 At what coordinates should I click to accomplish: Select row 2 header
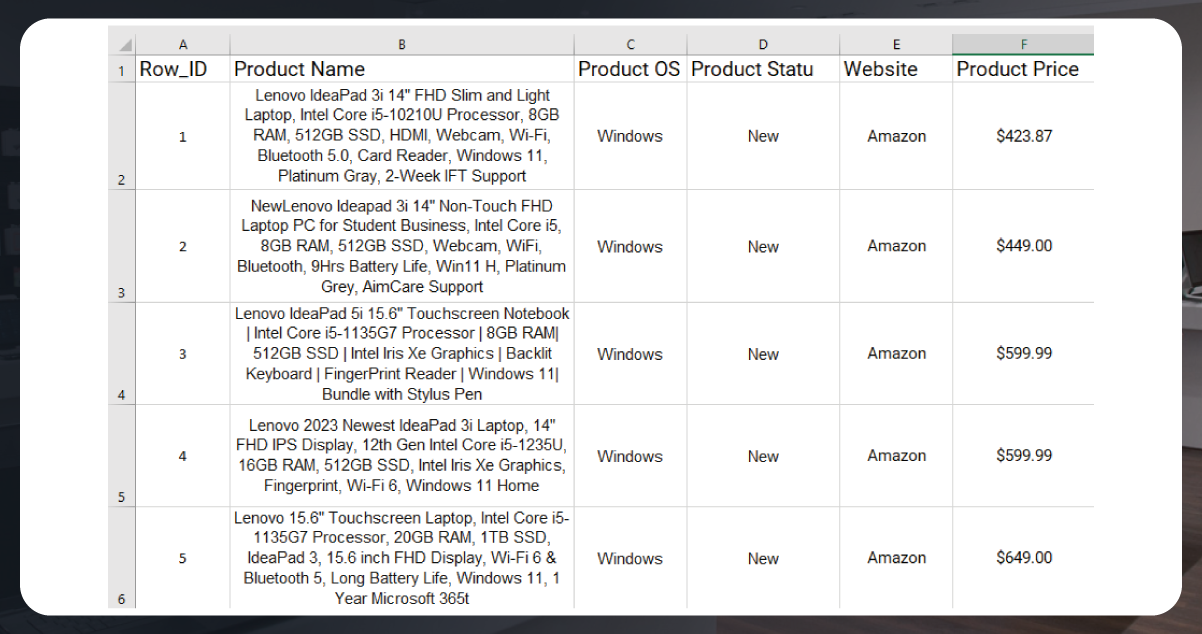(x=122, y=136)
